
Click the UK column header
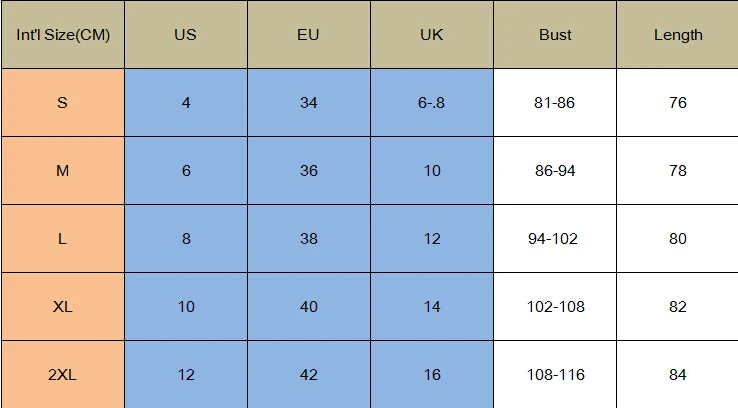[x=432, y=34]
